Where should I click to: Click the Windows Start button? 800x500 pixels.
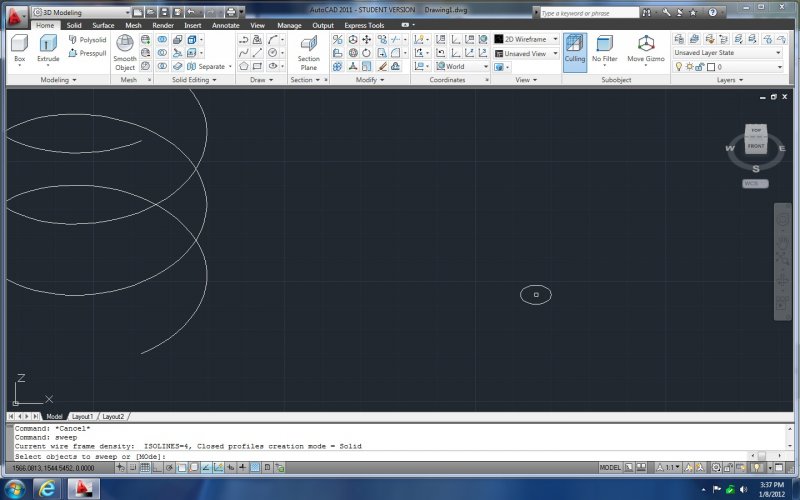14,489
